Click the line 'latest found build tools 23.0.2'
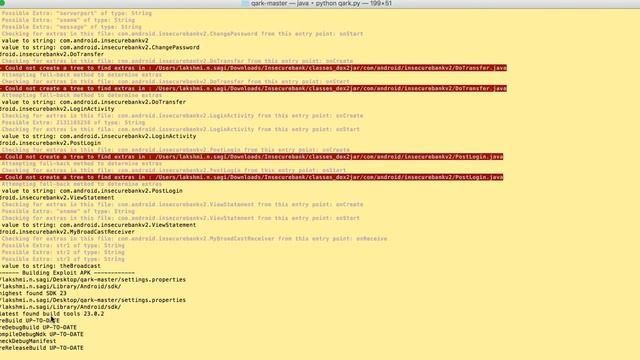The height and width of the screenshot is (360, 640). (52, 314)
